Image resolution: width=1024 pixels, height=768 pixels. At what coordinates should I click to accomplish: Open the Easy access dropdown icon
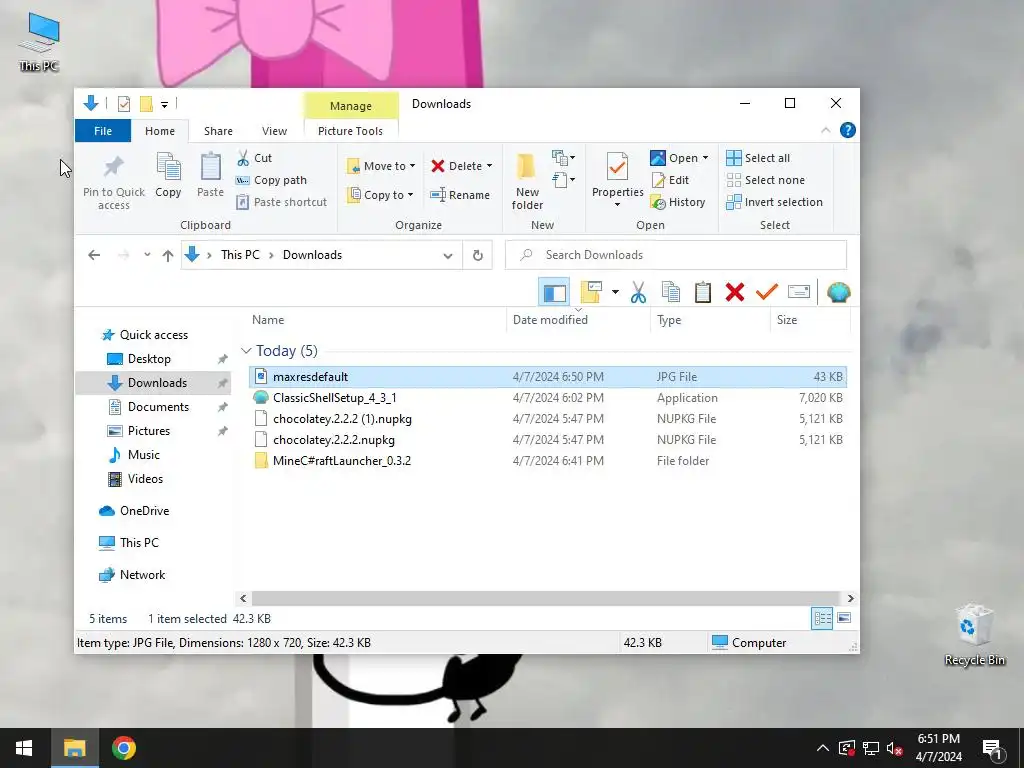tap(564, 180)
